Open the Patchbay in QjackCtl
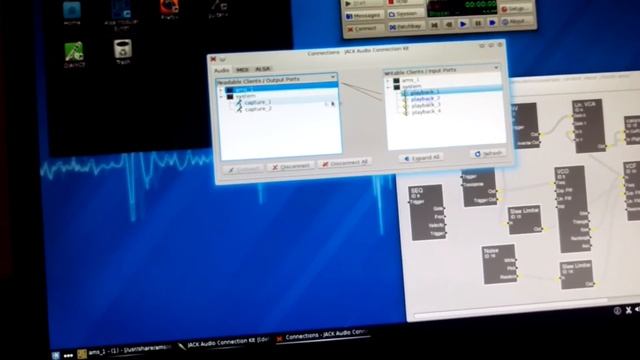The width and height of the screenshot is (640, 360). 405,27
